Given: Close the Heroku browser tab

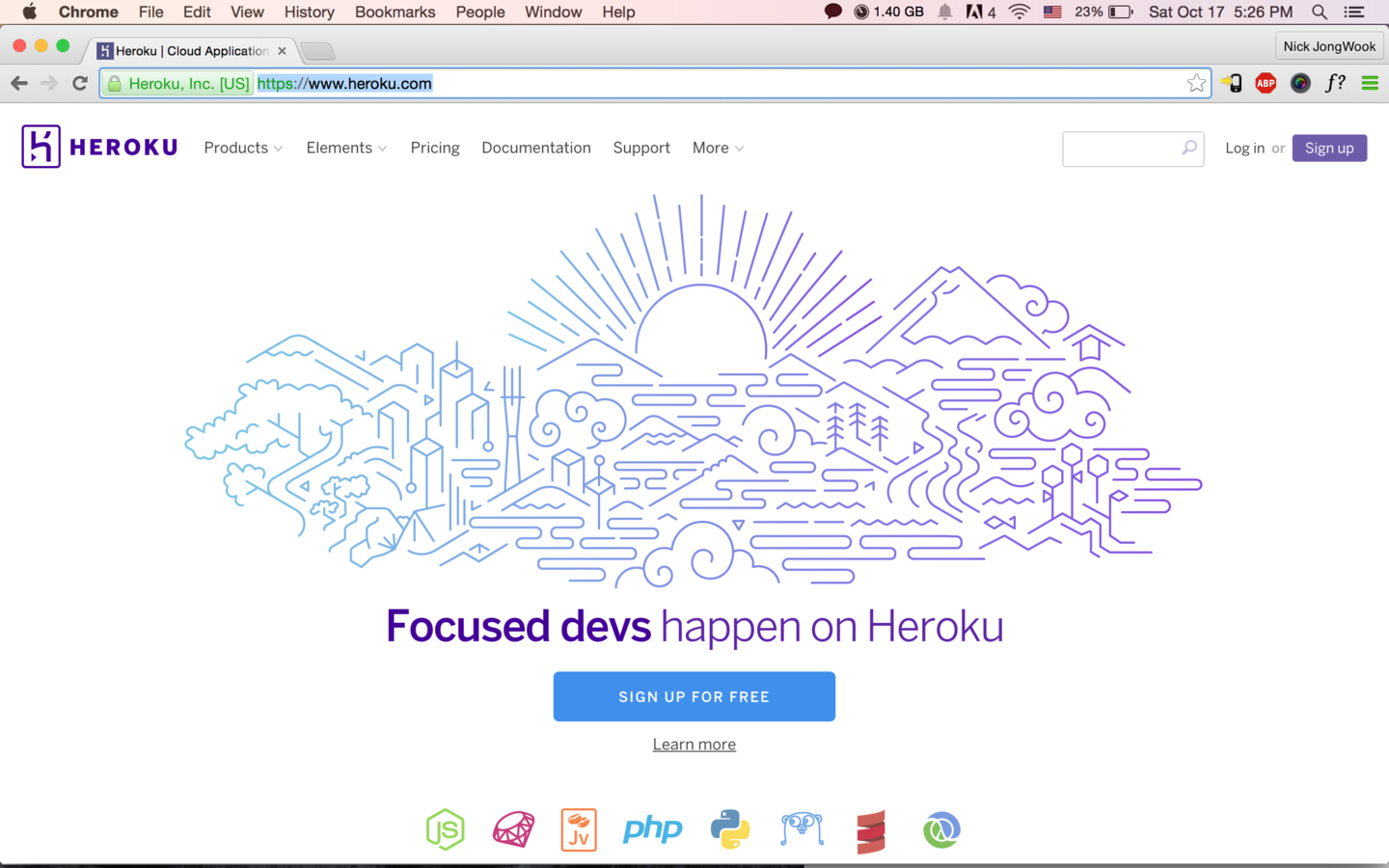Looking at the screenshot, I should coord(282,51).
